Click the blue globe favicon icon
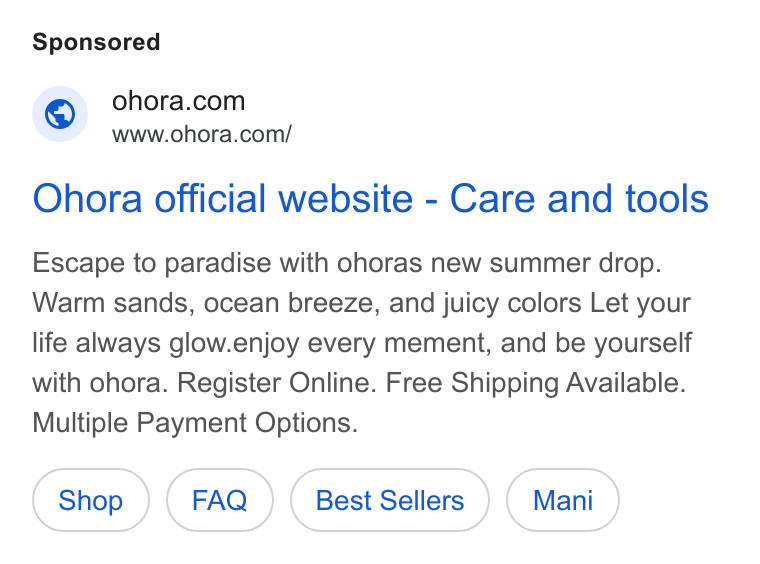This screenshot has width=760, height=564. [60, 114]
